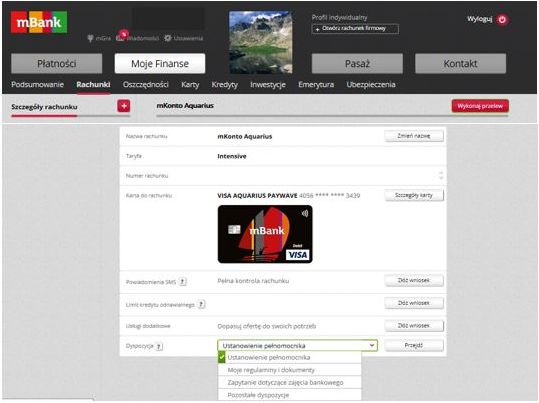Click Zmień nazwę button
The height and width of the screenshot is (403, 539).
coord(414,136)
